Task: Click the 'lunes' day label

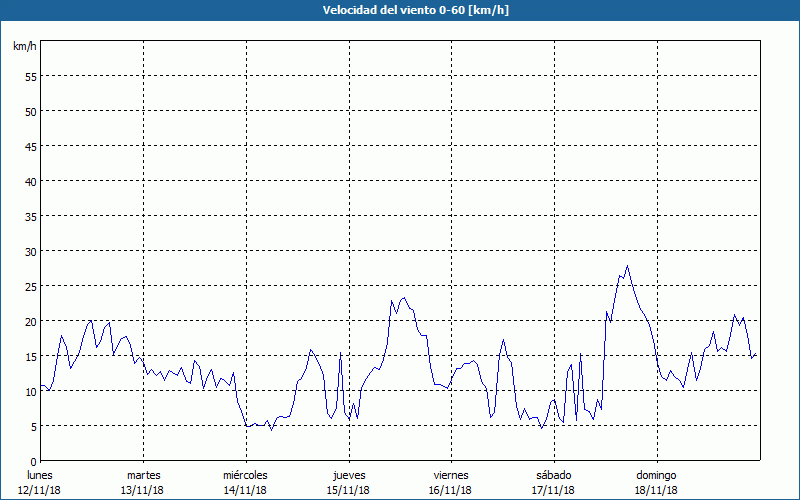Action: (40, 475)
